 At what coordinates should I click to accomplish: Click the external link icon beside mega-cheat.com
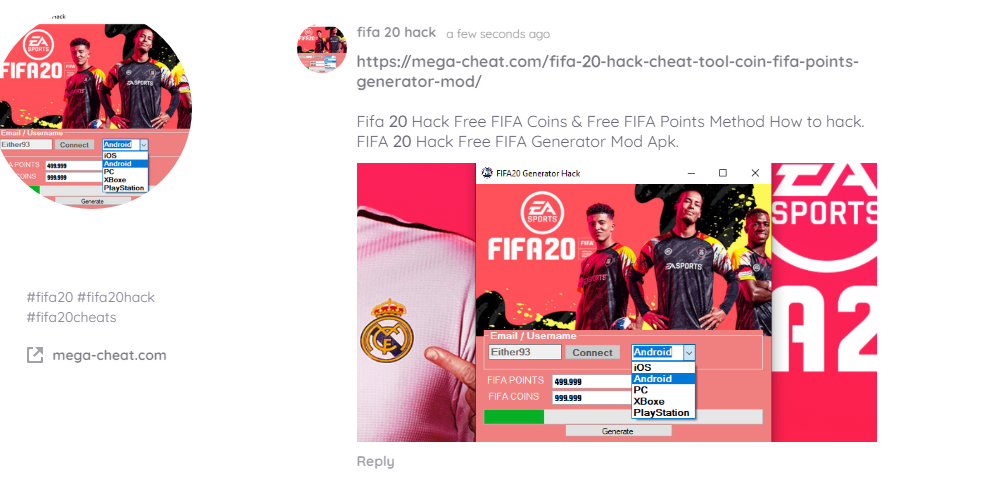click(35, 355)
